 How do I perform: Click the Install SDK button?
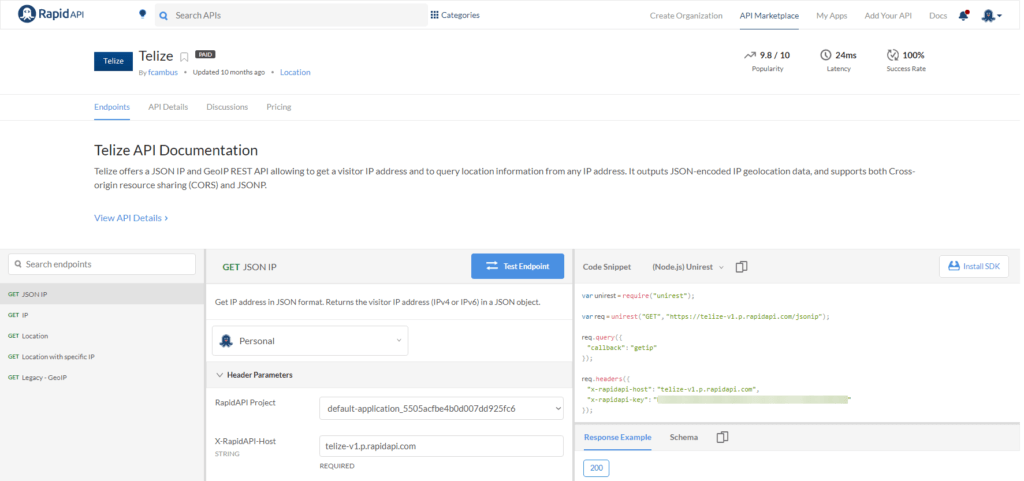click(x=974, y=266)
